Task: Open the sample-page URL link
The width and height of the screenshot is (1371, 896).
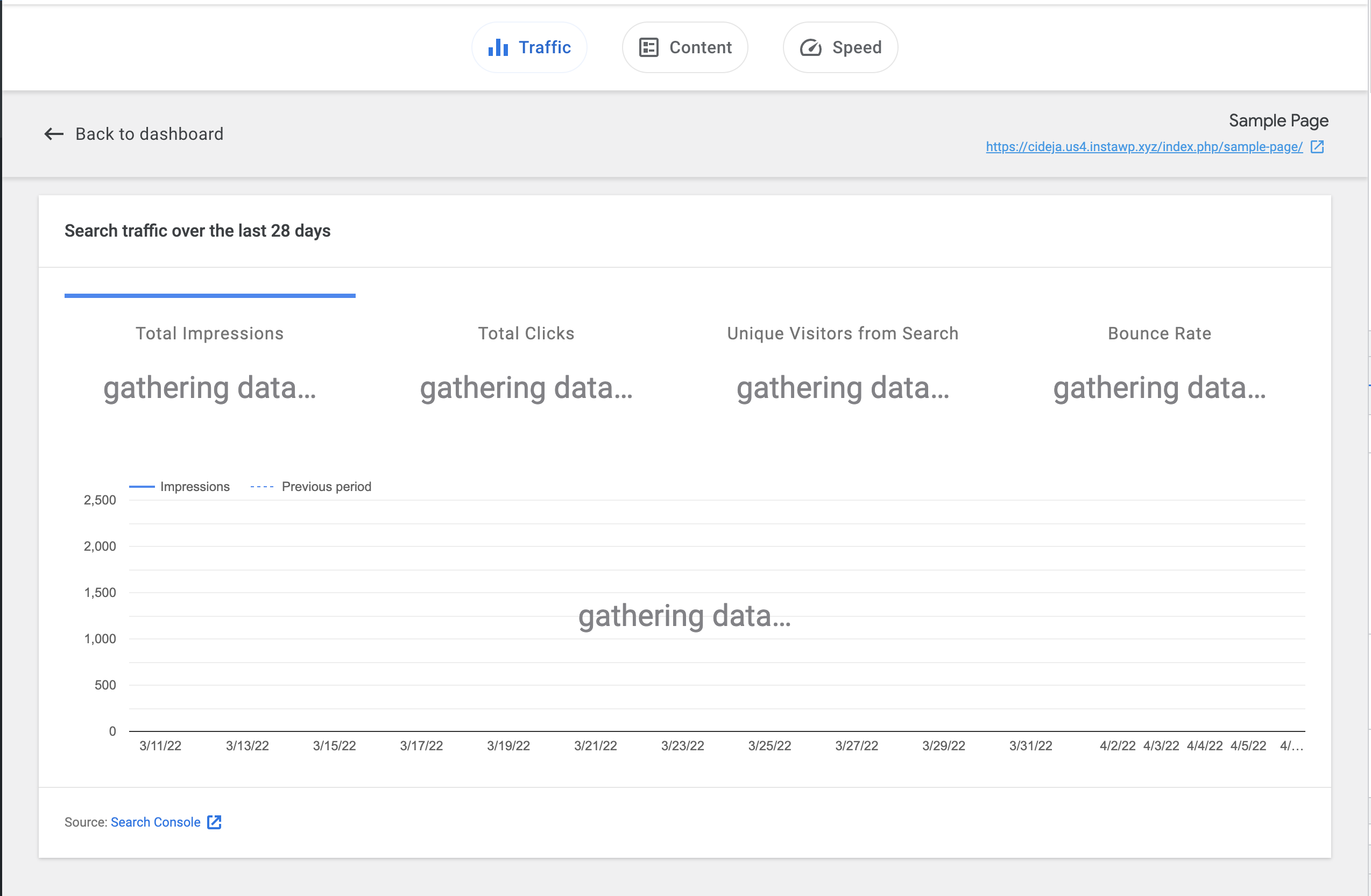Action: (1143, 147)
